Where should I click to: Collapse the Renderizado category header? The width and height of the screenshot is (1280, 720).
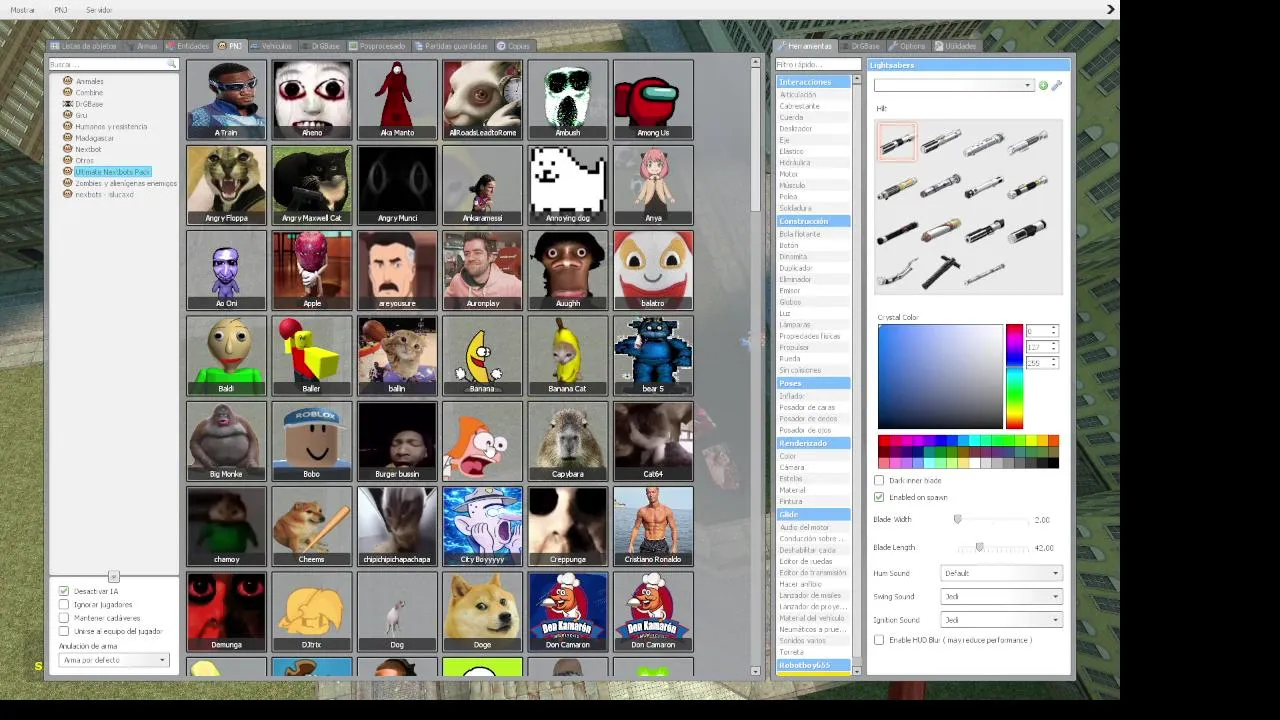click(x=813, y=443)
